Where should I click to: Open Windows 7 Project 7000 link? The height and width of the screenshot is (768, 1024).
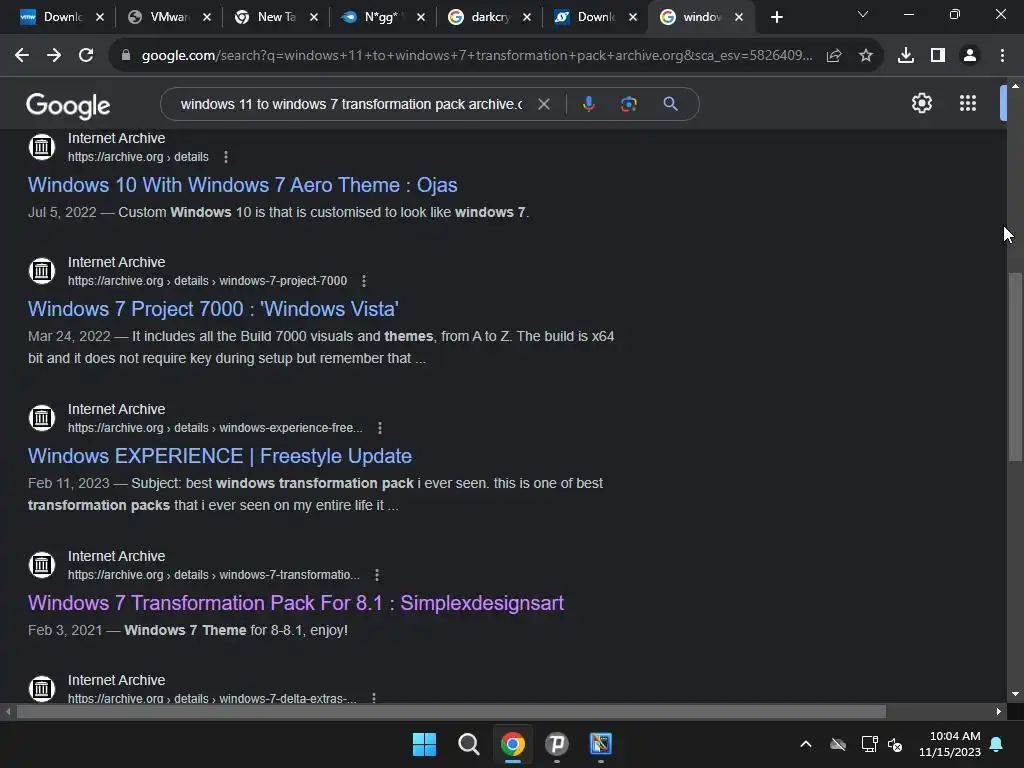click(x=213, y=309)
